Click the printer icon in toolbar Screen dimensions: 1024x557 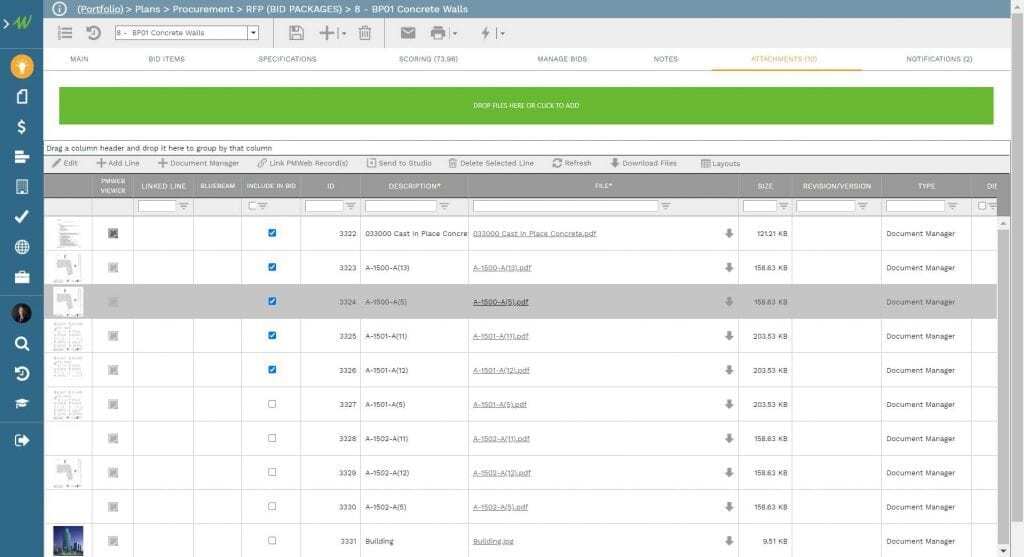[x=437, y=33]
